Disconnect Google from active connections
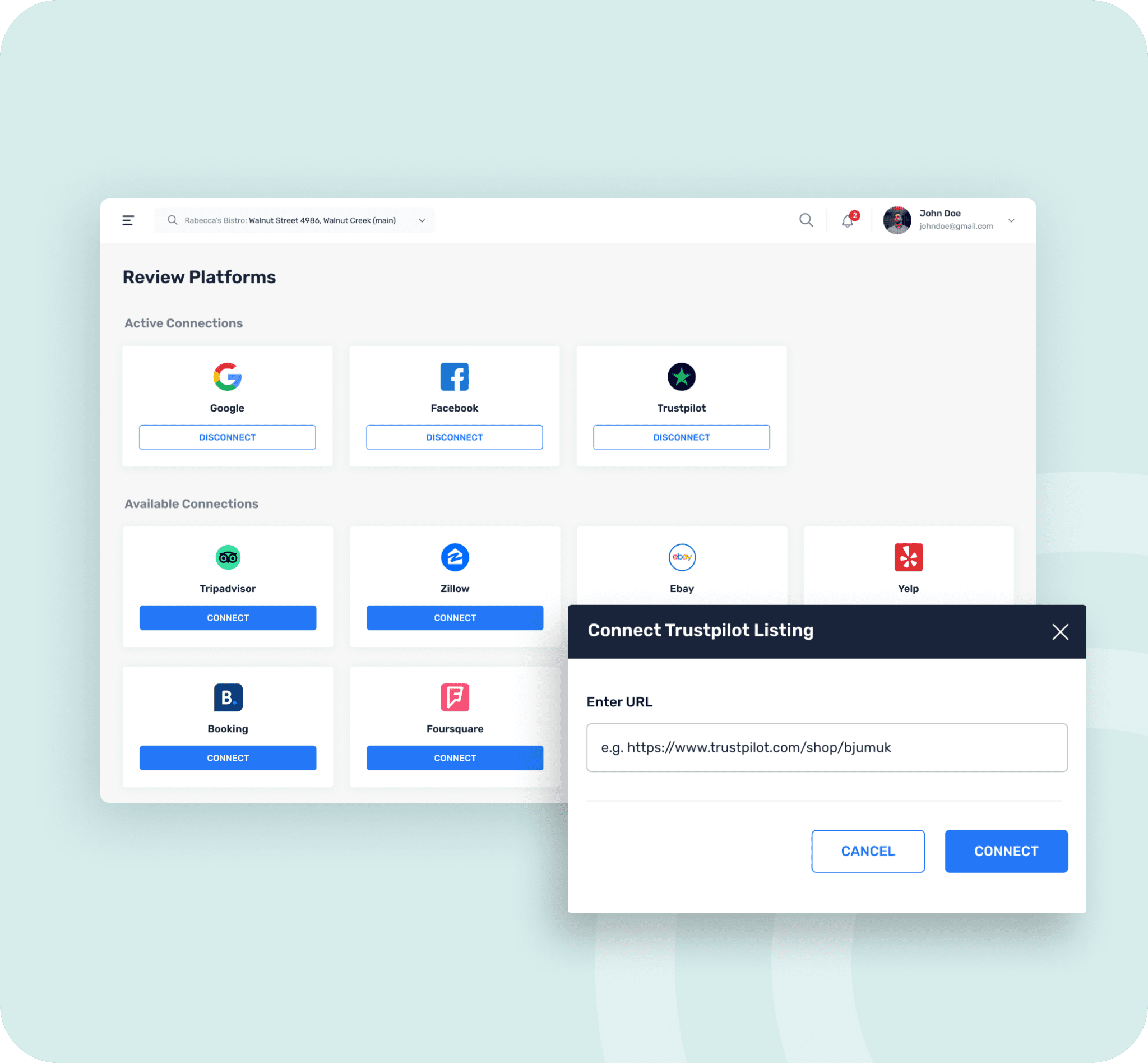This screenshot has width=1148, height=1063. (227, 437)
